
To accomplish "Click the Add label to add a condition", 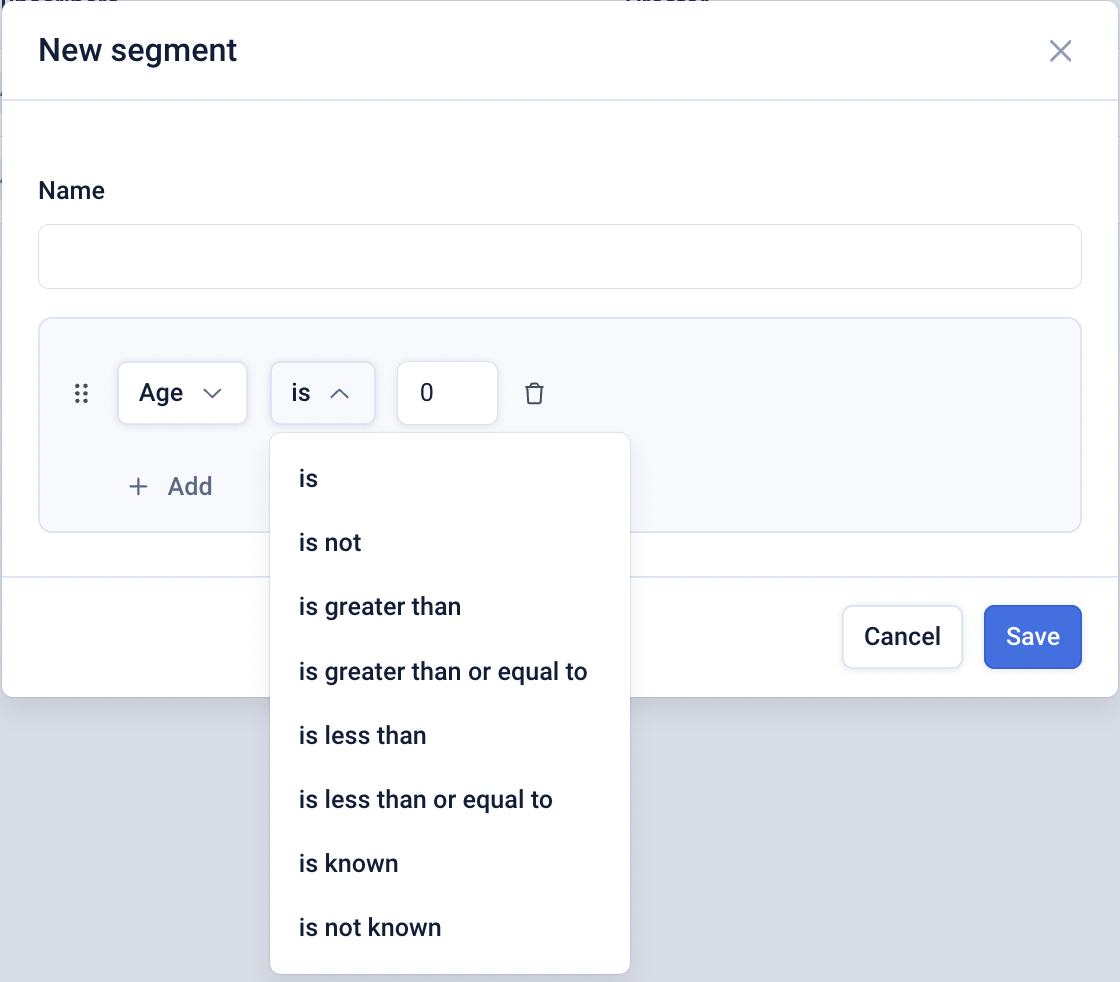I will click(x=190, y=487).
